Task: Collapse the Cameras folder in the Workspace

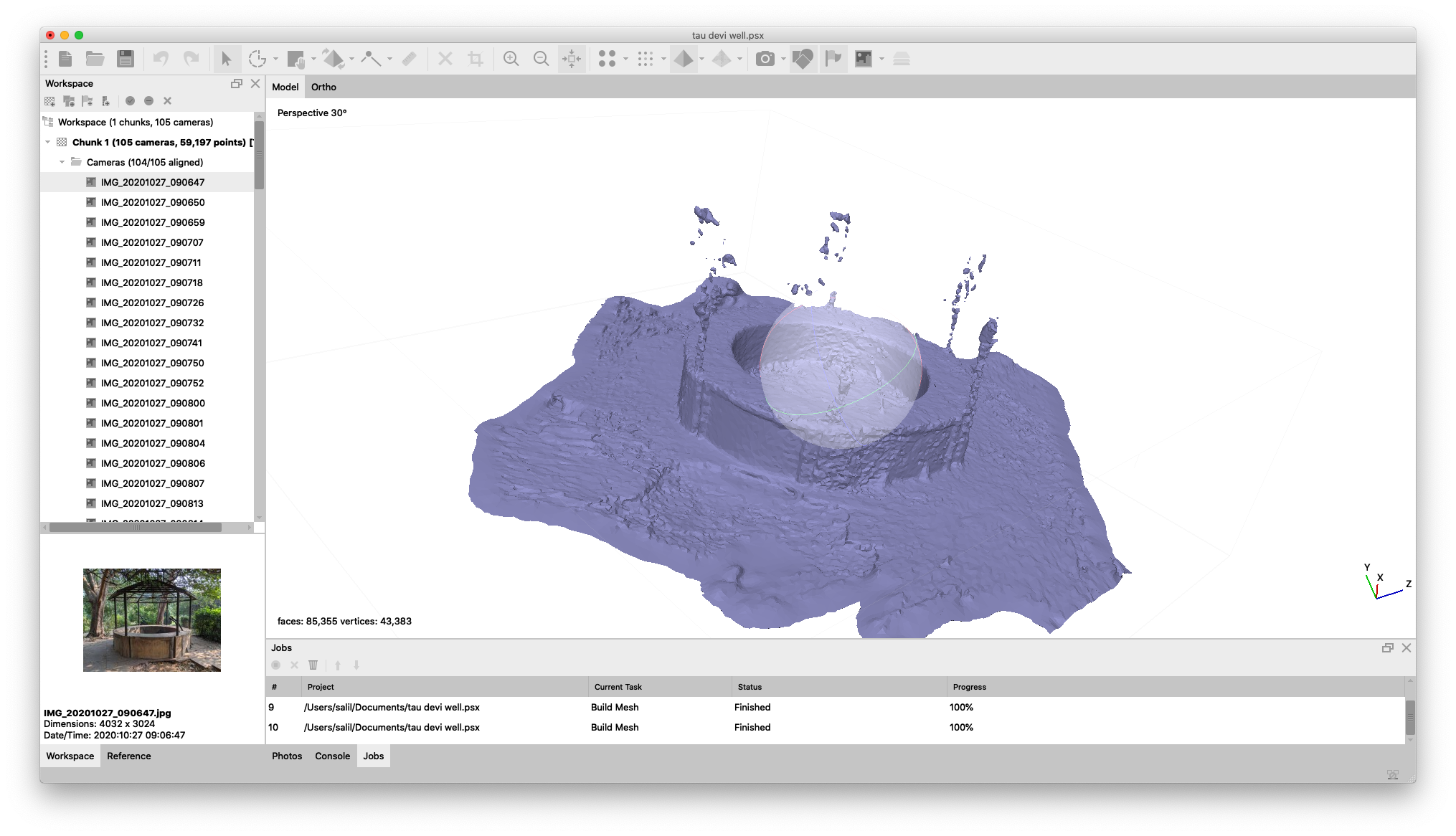Action: tap(62, 162)
